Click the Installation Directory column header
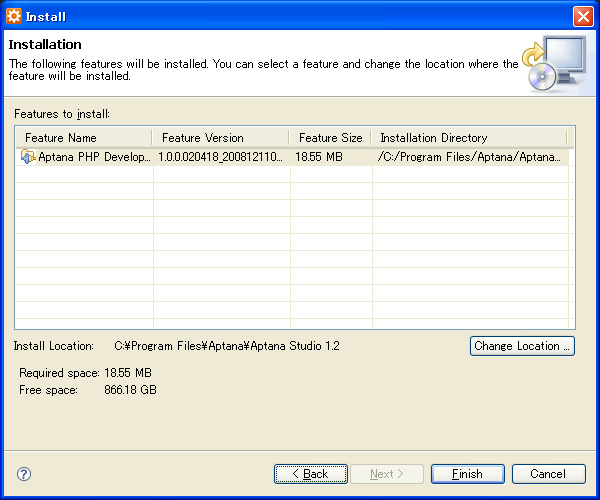 pos(469,138)
